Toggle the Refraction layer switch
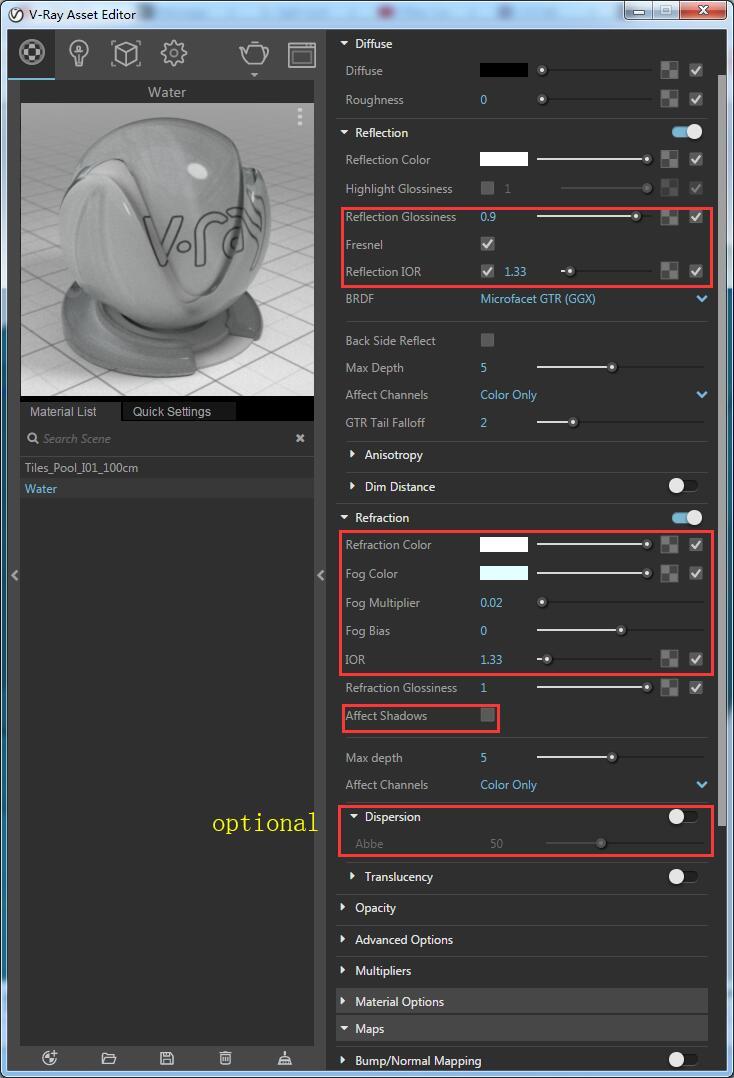Screen dimensions: 734x1078 (686, 517)
